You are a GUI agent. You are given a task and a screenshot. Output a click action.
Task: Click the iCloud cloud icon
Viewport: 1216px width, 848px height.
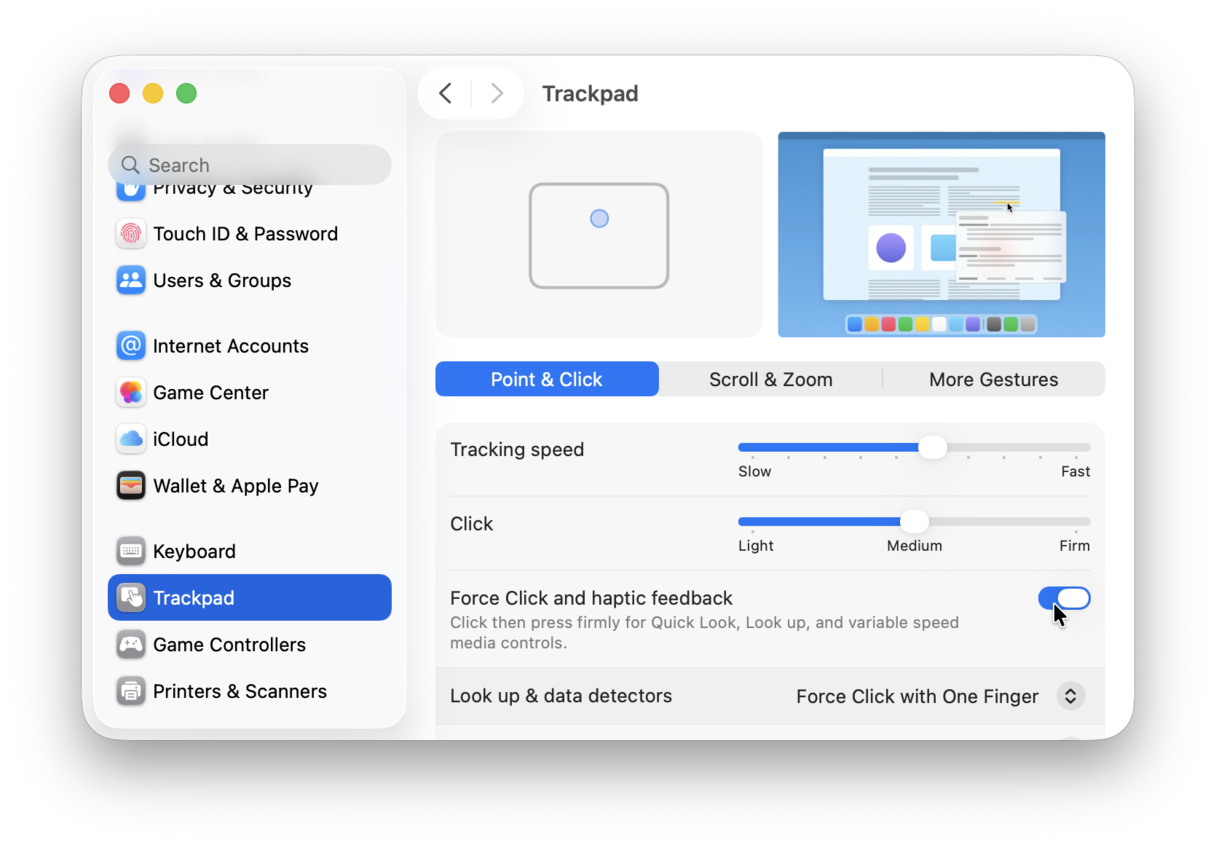(131, 439)
